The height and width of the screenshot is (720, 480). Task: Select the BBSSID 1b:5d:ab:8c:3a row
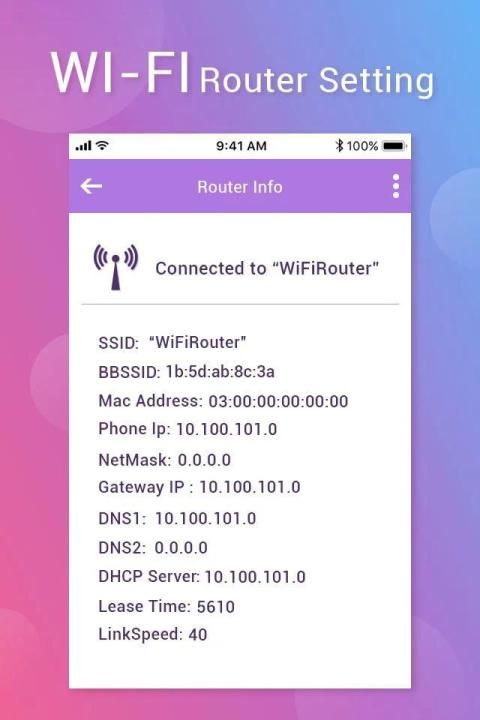coord(186,371)
